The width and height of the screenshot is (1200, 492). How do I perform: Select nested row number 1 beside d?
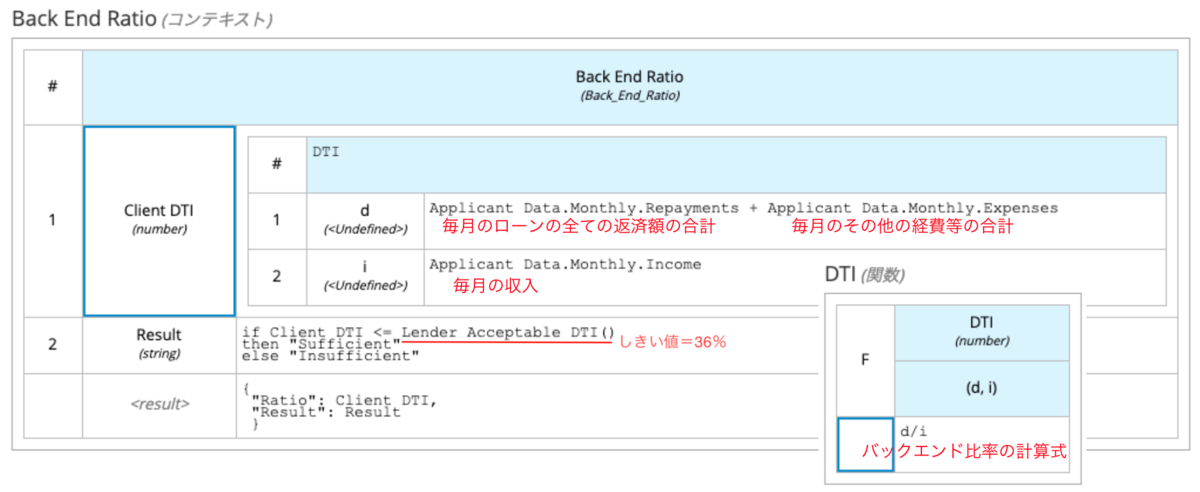click(x=277, y=221)
